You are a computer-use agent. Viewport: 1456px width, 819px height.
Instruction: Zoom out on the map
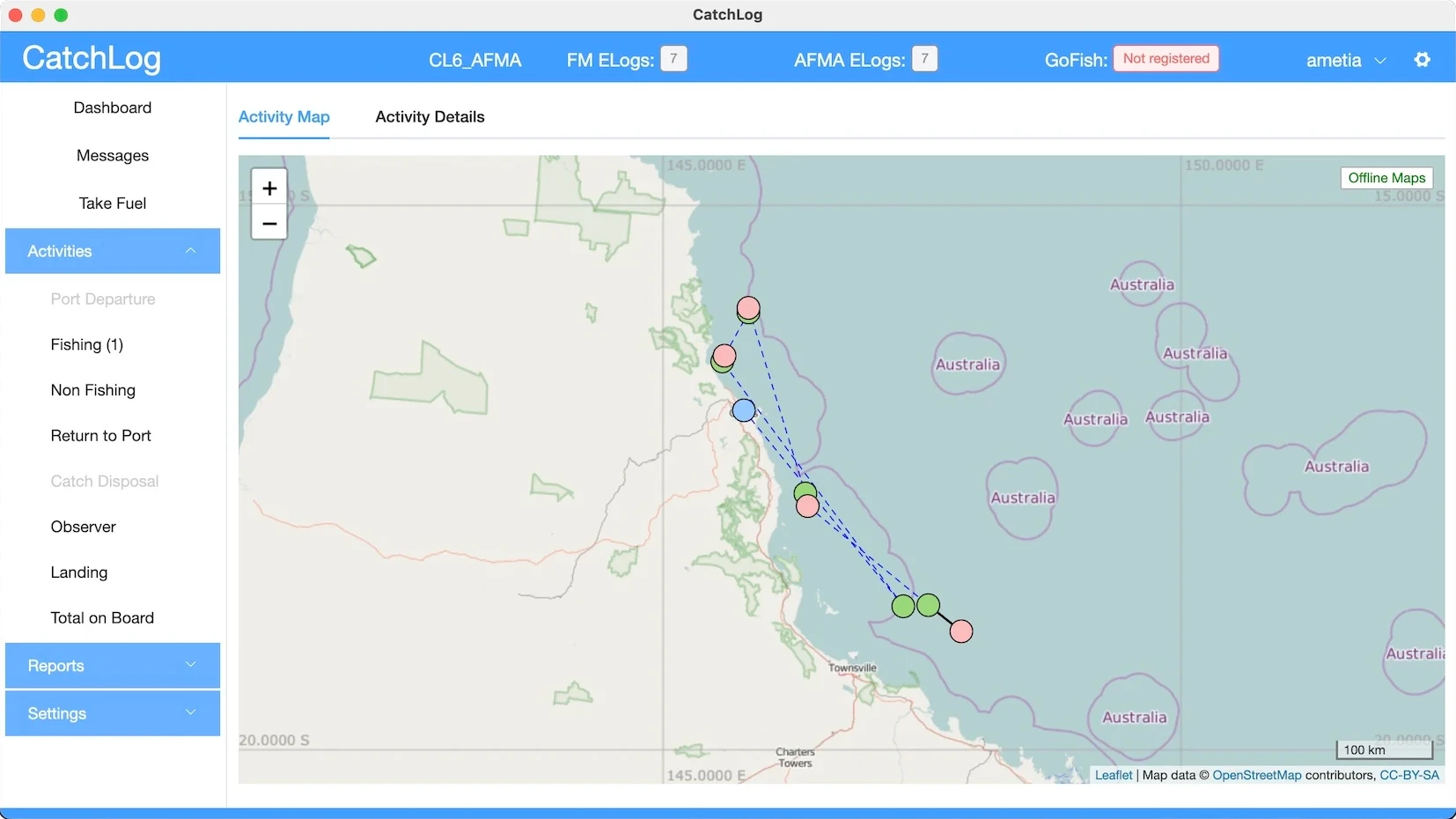tap(269, 224)
